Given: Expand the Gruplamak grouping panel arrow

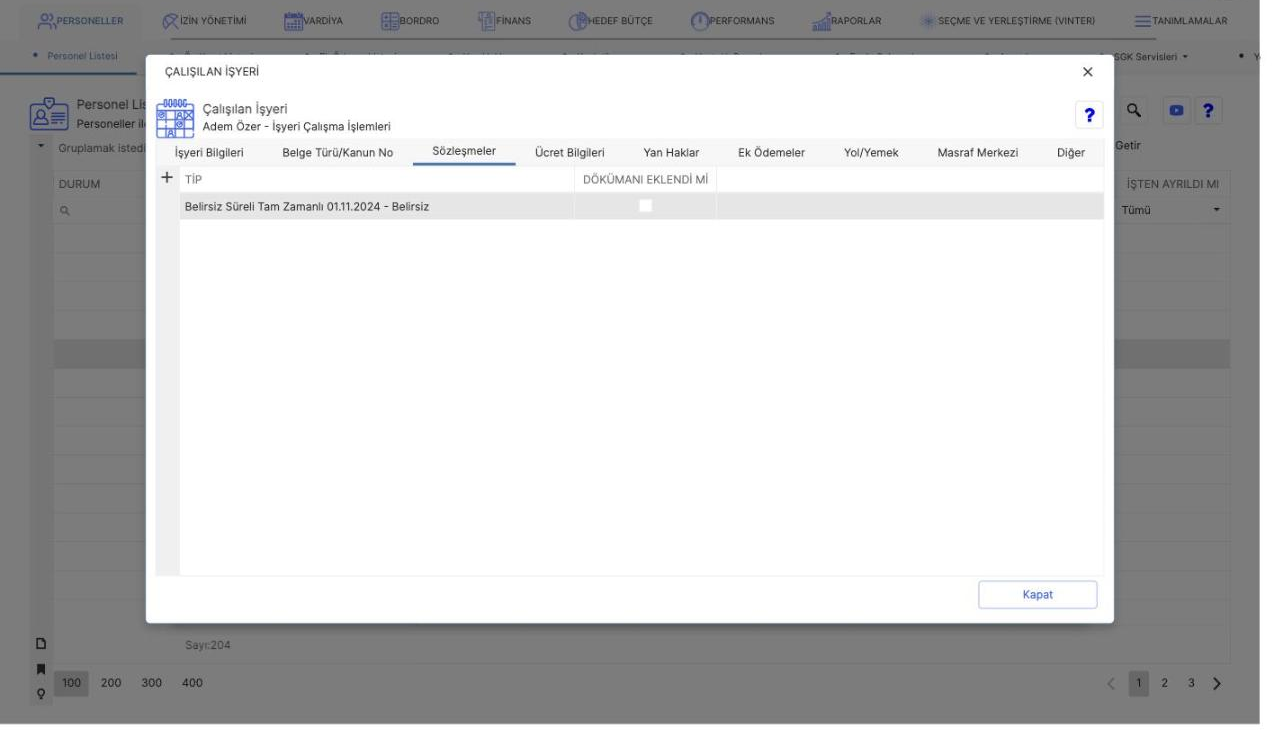Looking at the screenshot, I should click(x=42, y=148).
